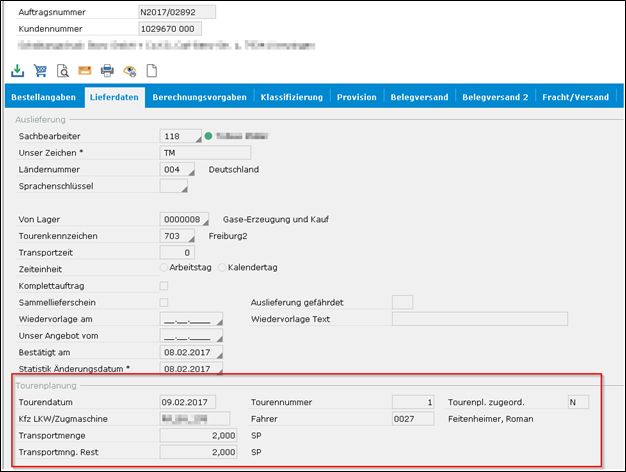This screenshot has height=472, width=626.
Task: Tick the Sammellieferschein checkbox
Action: [165, 302]
